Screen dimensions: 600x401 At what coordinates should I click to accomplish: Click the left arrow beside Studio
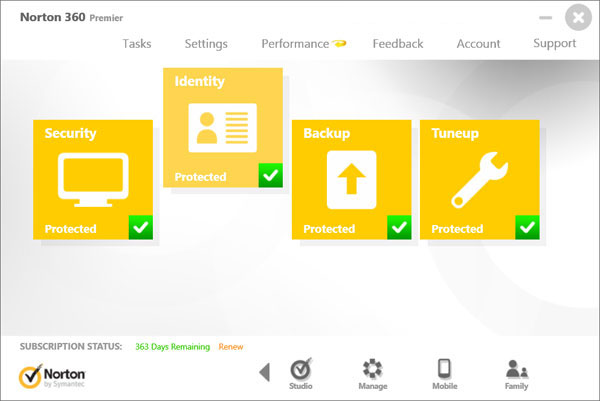265,372
